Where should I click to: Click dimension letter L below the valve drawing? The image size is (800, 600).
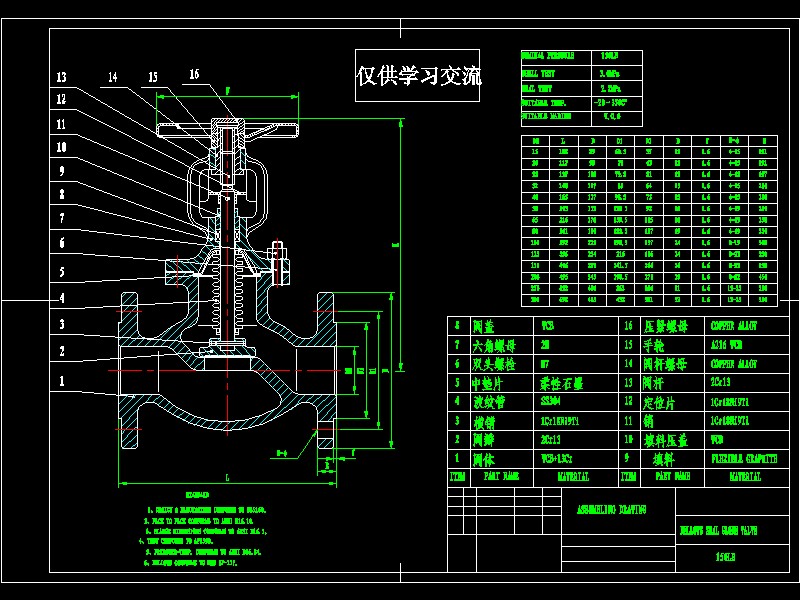point(227,478)
